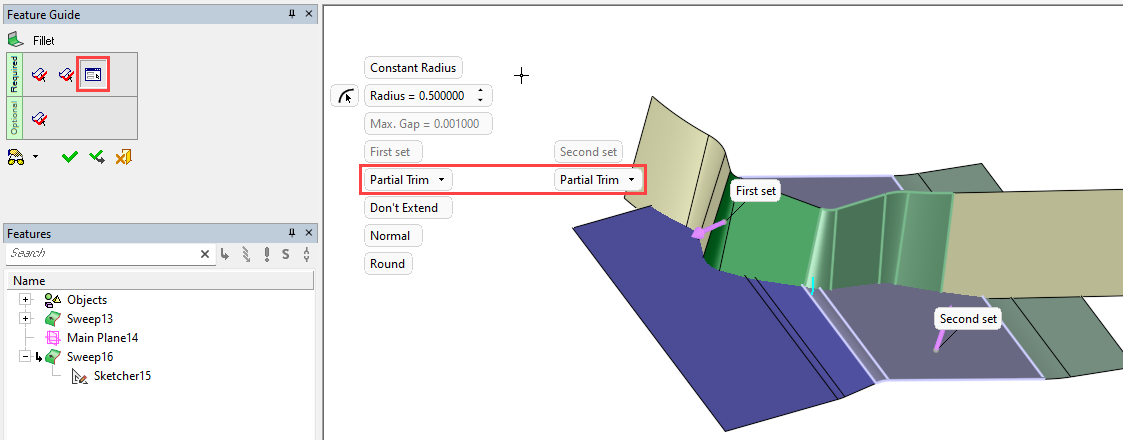Open the second set Partial Trim dropdown
This screenshot has width=1123, height=440.
[598, 180]
